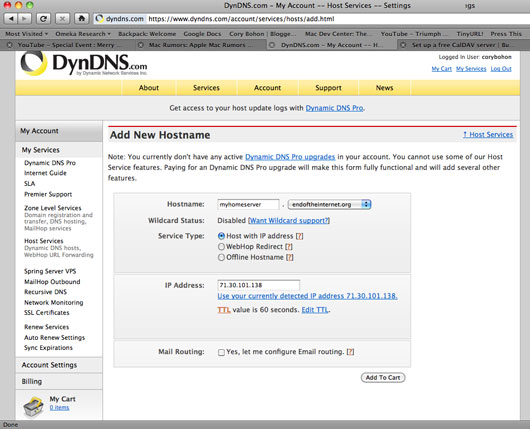Open SSL Certificates in sidebar
This screenshot has height=429, width=530.
pos(47,313)
